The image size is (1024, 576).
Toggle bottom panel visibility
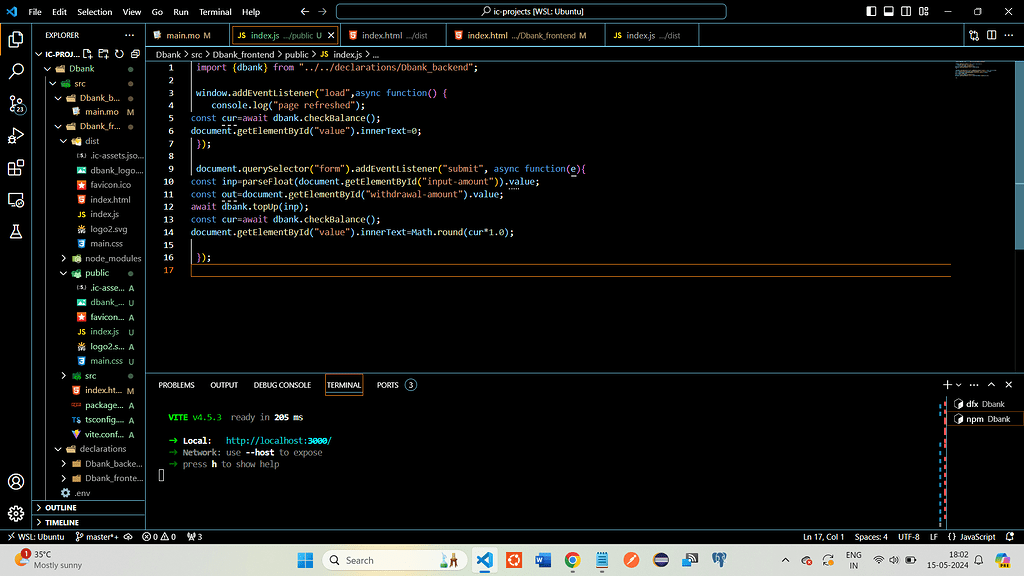889,11
